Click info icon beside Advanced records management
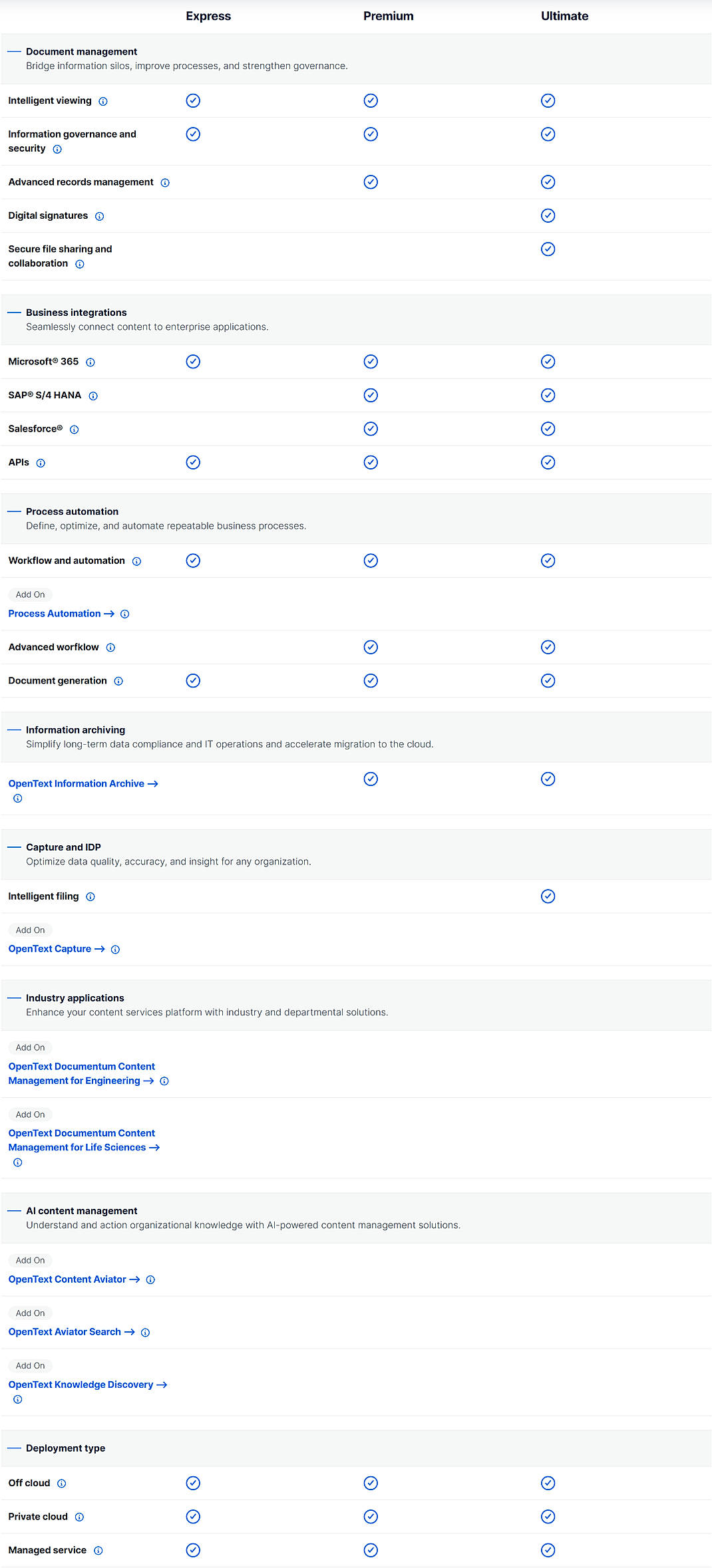Viewport: 712px width, 1568px height. tap(165, 183)
